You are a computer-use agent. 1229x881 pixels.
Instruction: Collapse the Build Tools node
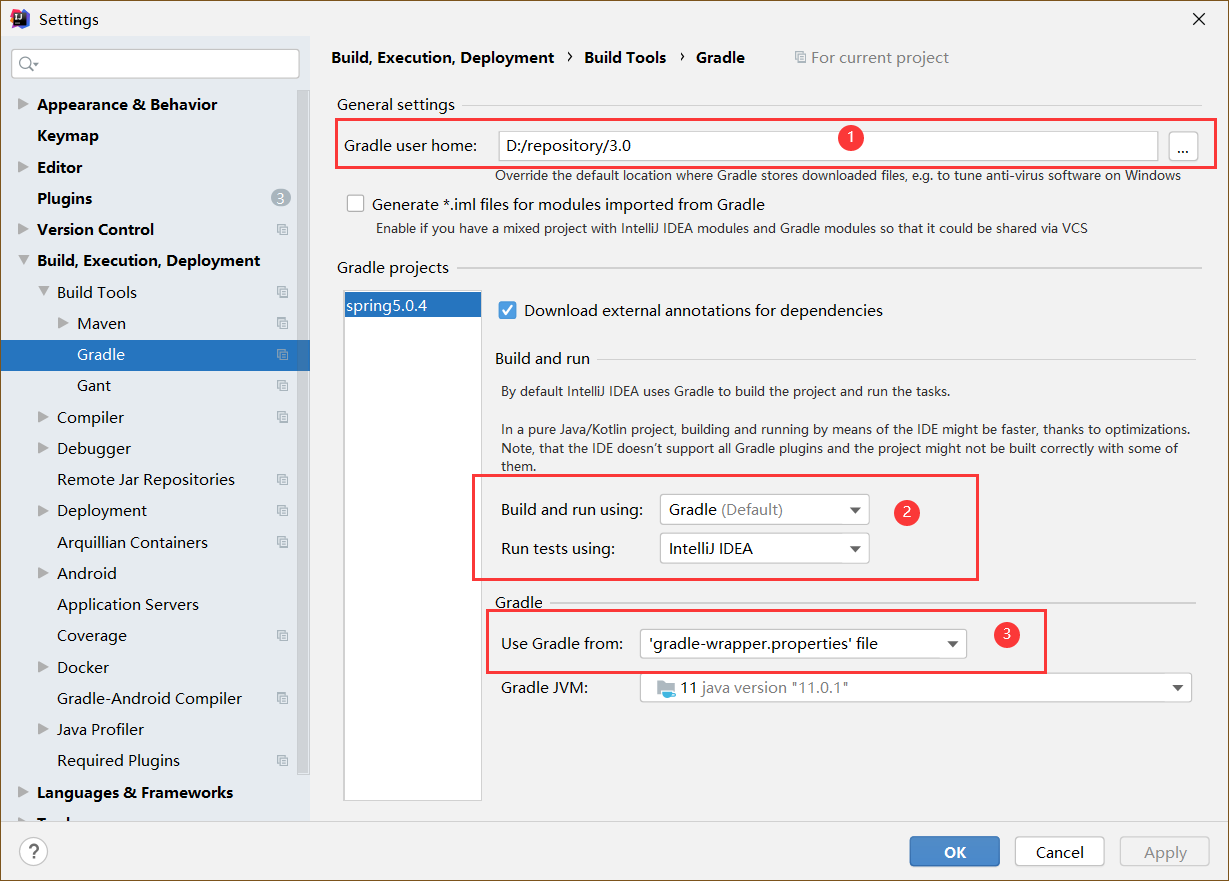pyautogui.click(x=43, y=292)
